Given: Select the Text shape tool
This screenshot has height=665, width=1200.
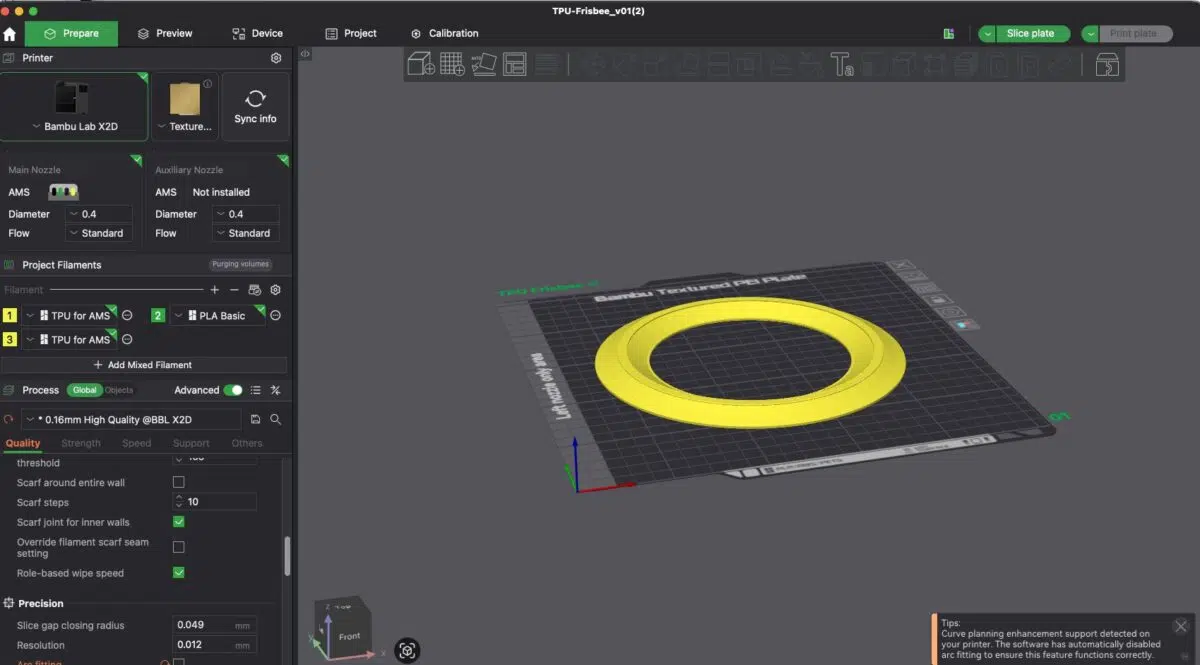Looking at the screenshot, I should point(842,65).
